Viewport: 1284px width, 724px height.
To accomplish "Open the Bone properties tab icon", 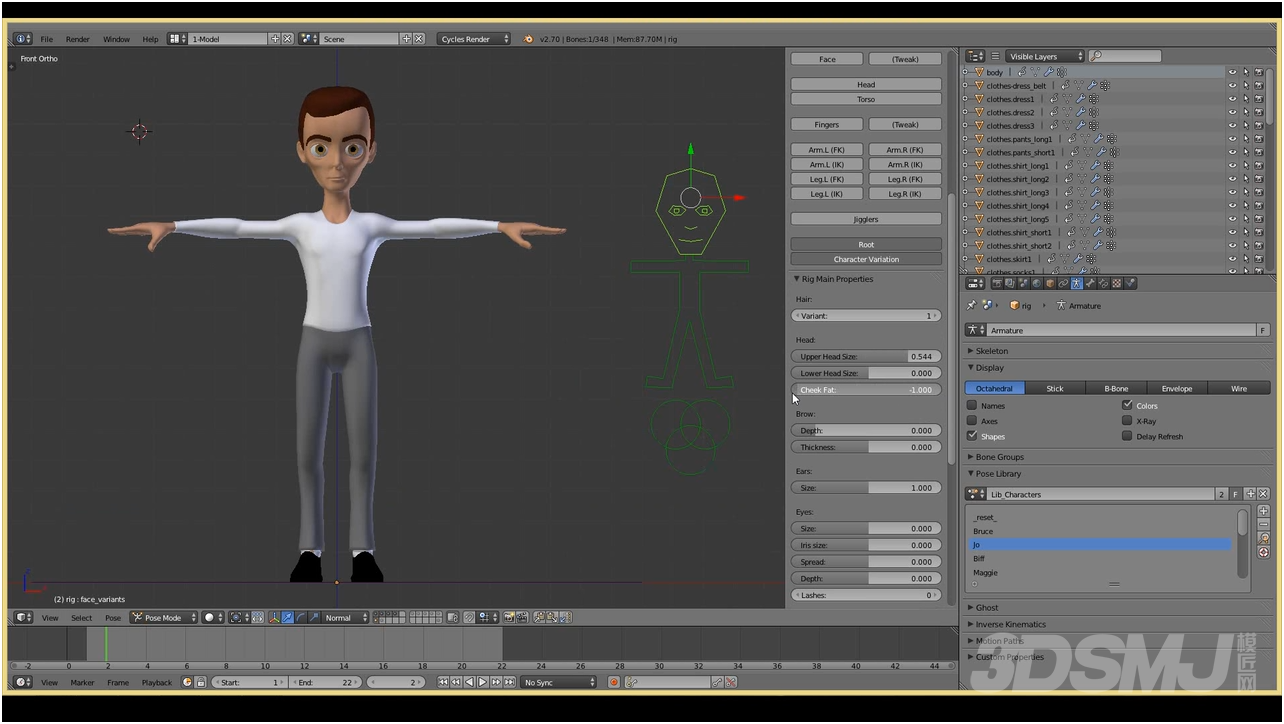I will click(1091, 283).
